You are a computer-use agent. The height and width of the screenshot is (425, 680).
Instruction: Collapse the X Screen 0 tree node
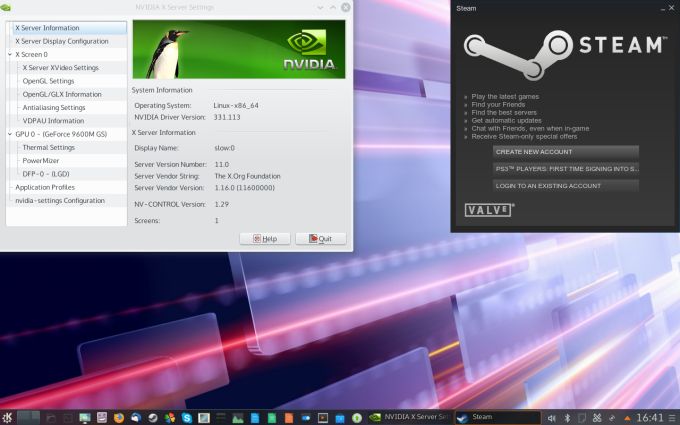pos(10,55)
